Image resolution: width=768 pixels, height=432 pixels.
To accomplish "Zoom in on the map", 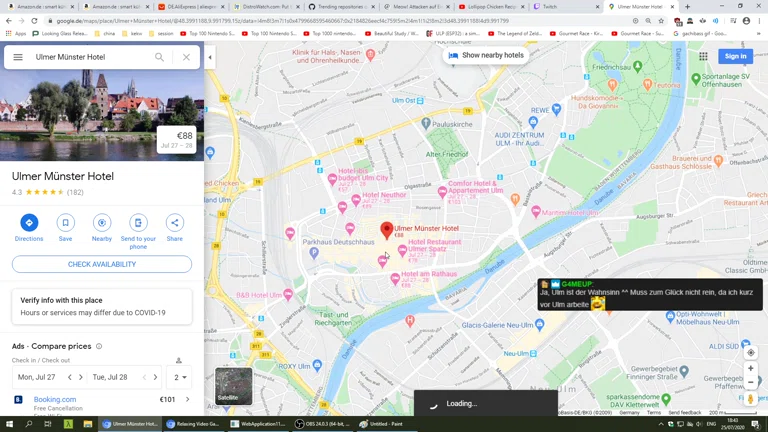I will (x=751, y=369).
